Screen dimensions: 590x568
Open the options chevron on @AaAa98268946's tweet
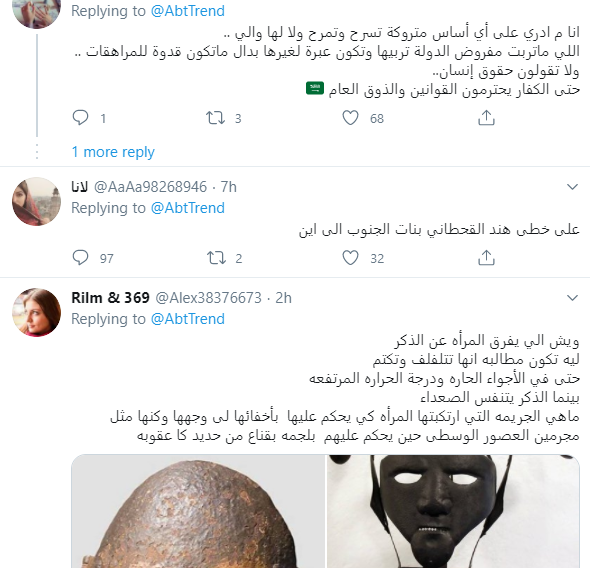tap(572, 187)
